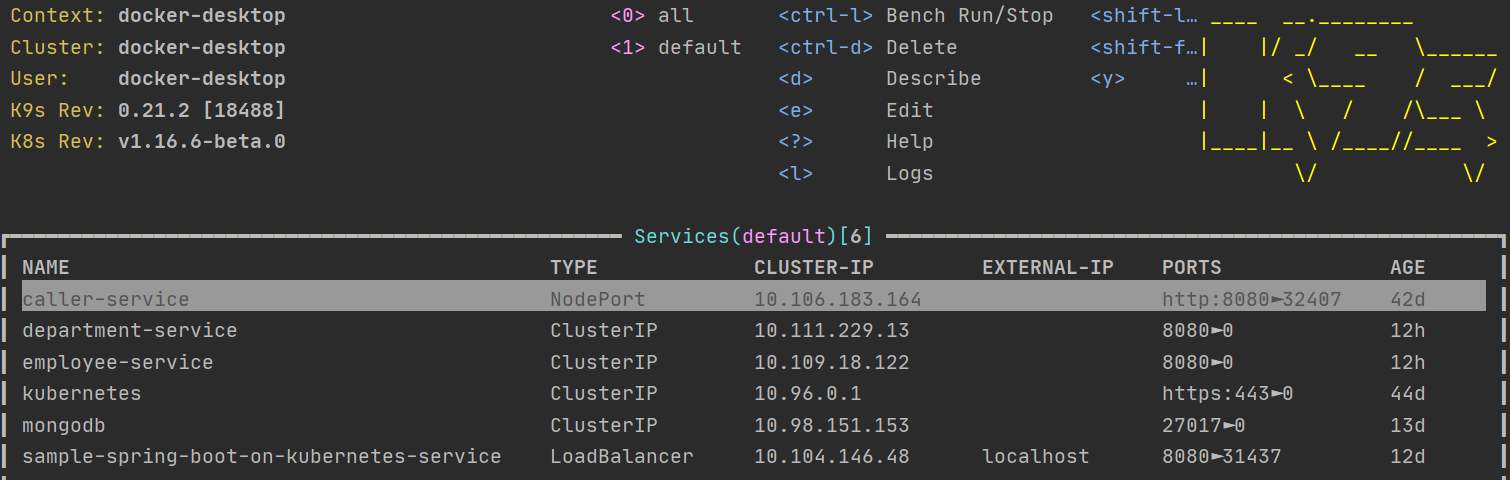
Task: Click the Bench Run/Stop command
Action: [968, 16]
